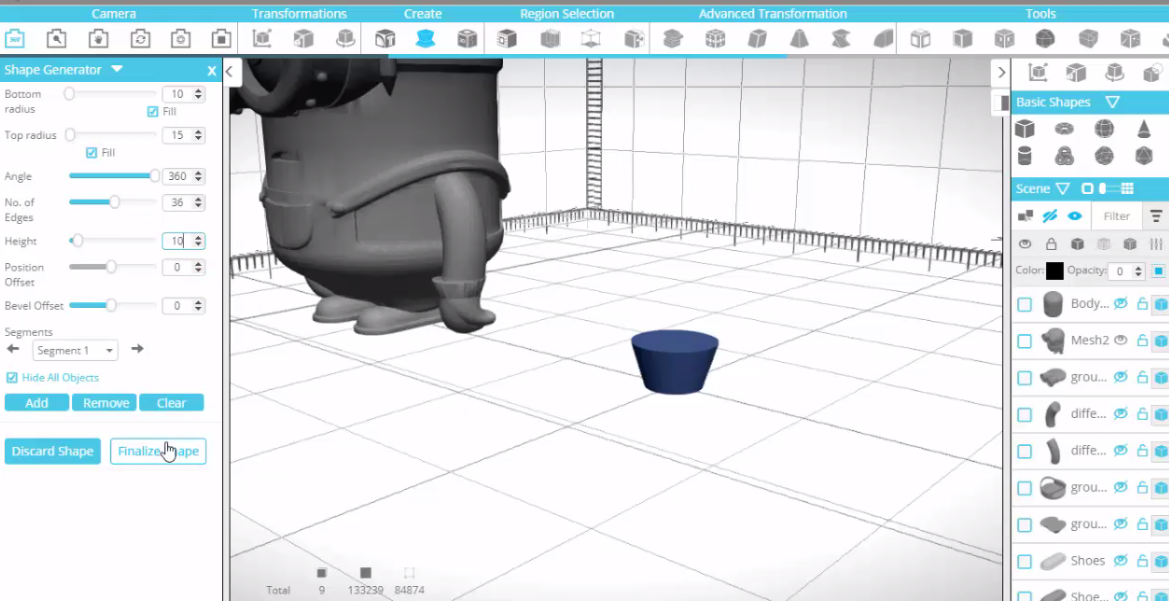Add a cone from Basic Shapes
This screenshot has width=1169, height=601.
tap(1143, 129)
